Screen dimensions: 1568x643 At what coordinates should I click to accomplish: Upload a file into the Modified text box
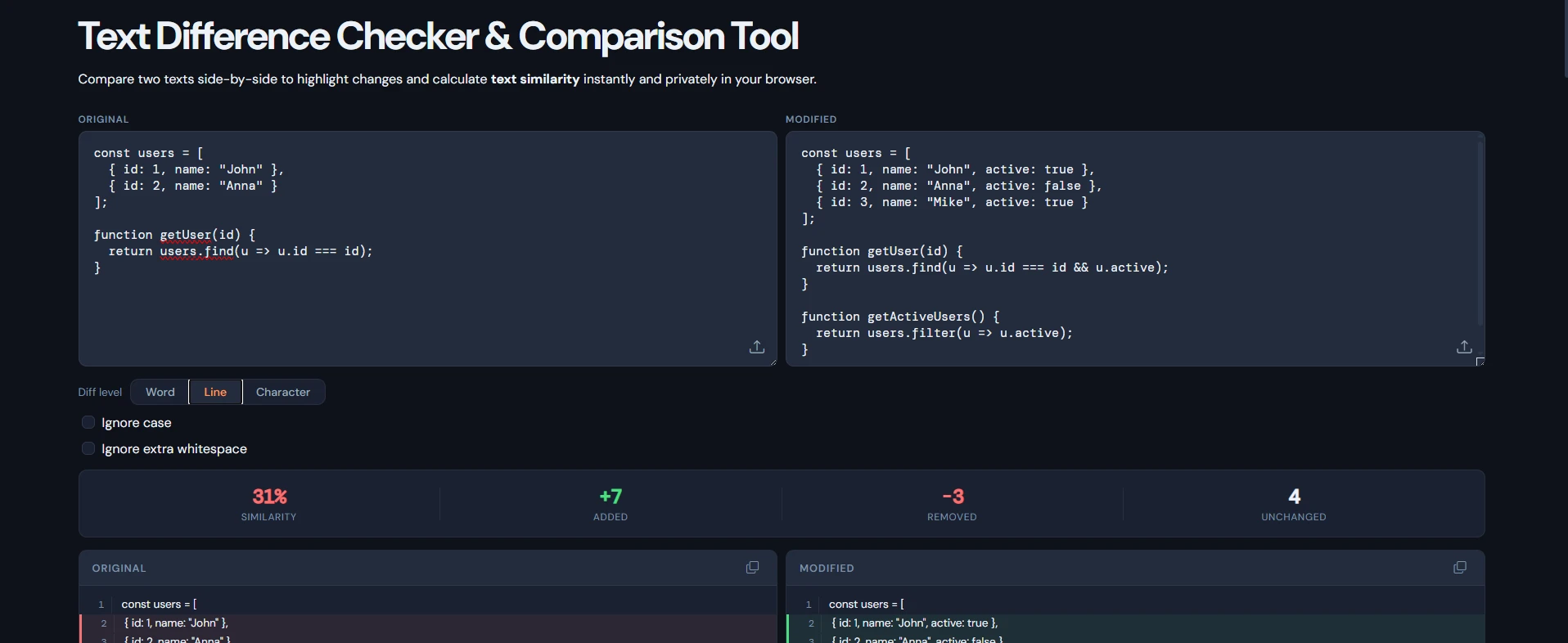click(1464, 347)
